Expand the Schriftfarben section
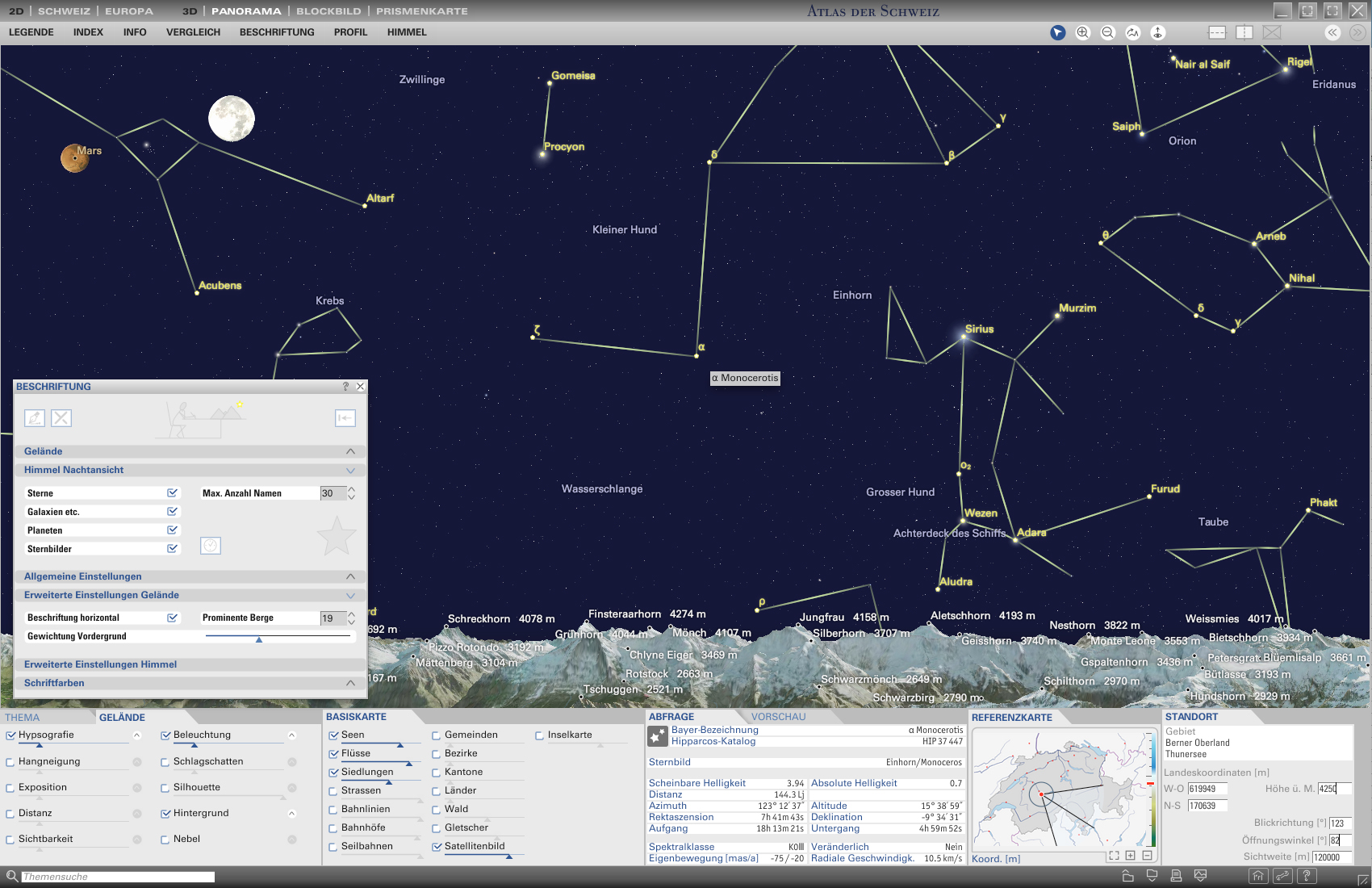The image size is (1372, 888). (x=350, y=683)
